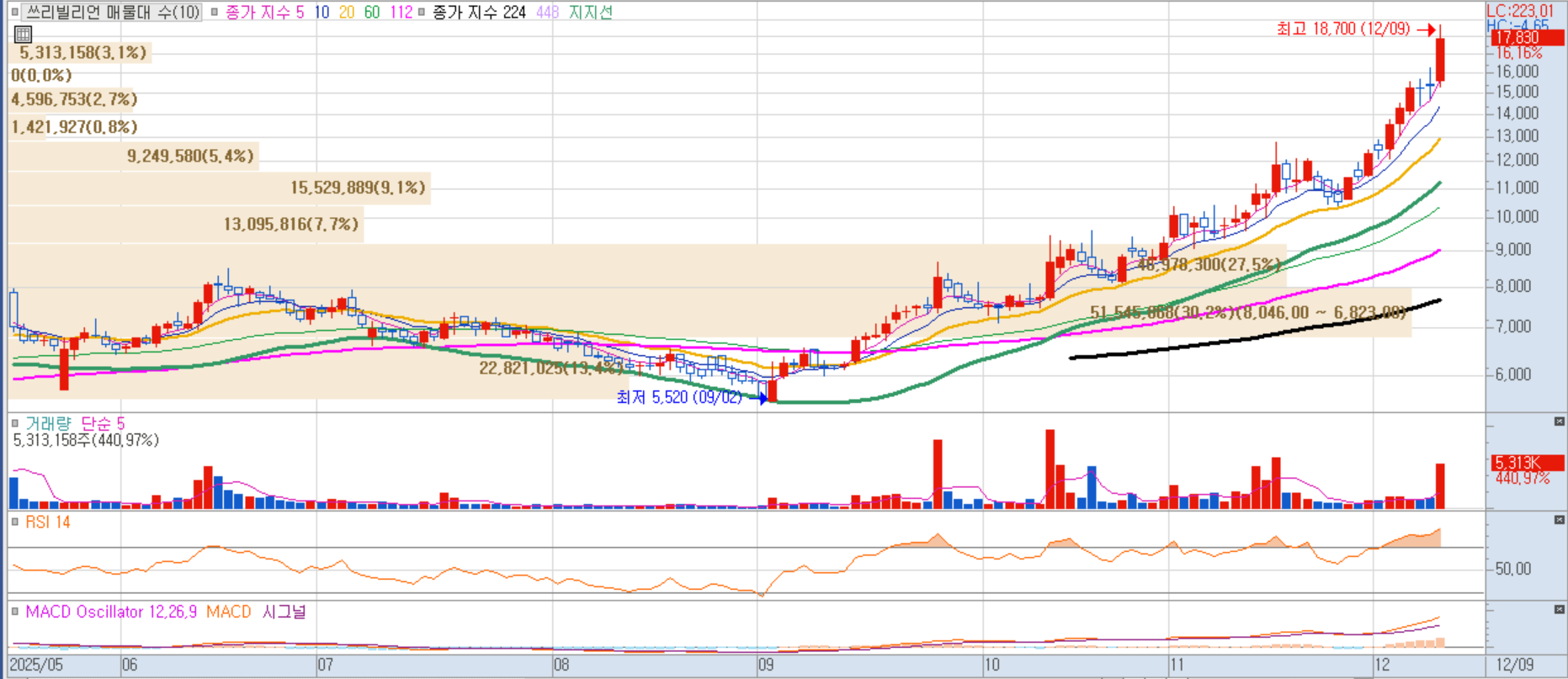Click the 2025/05 date axis label
This screenshot has height=679, width=1568.
[36, 665]
